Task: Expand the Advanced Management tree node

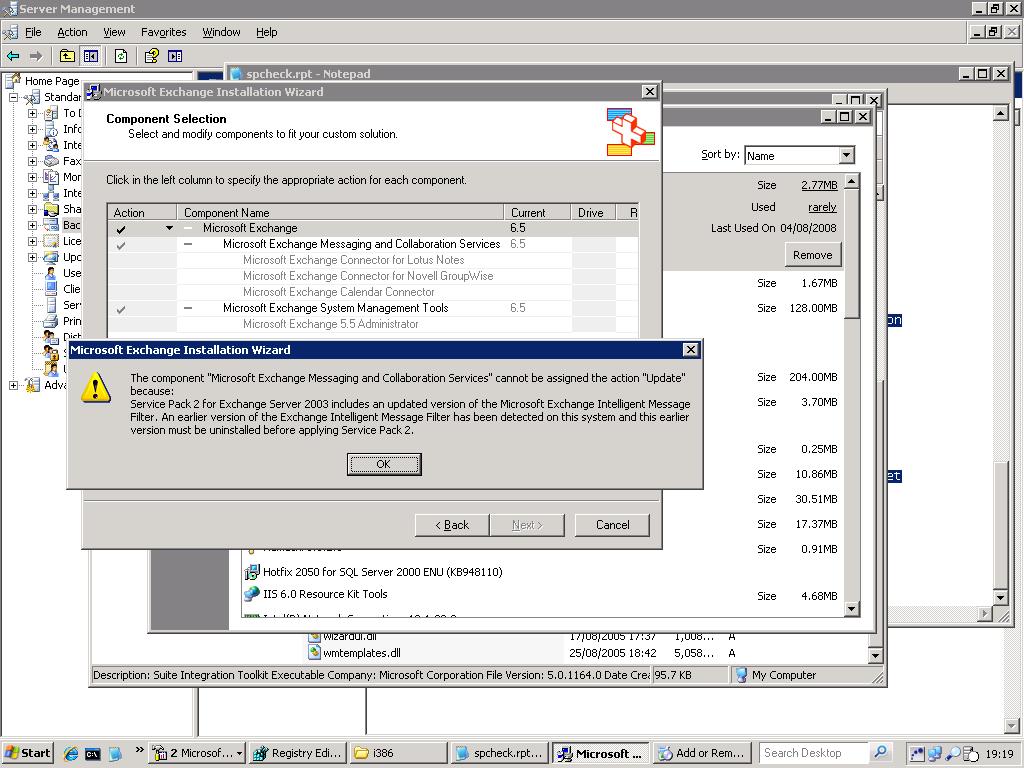Action: coord(13,385)
